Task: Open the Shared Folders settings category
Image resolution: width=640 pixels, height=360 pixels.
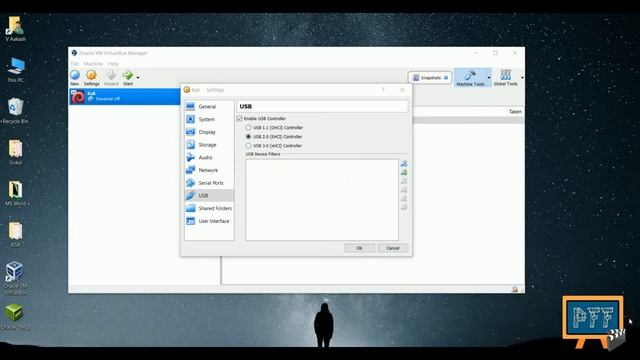Action: click(x=209, y=208)
